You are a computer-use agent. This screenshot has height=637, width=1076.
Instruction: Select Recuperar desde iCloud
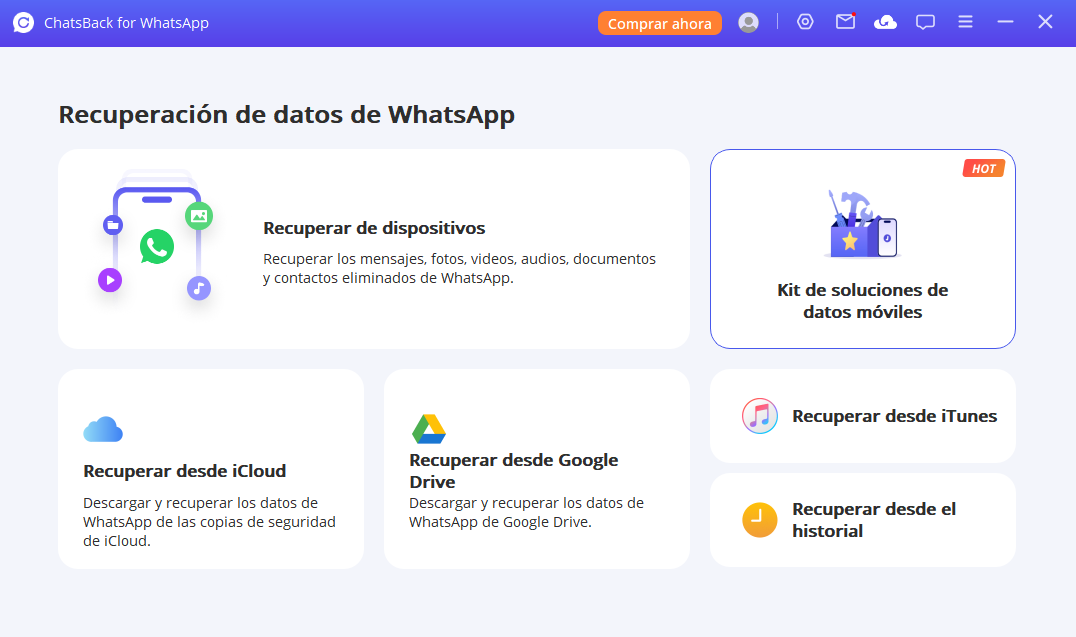coord(185,471)
